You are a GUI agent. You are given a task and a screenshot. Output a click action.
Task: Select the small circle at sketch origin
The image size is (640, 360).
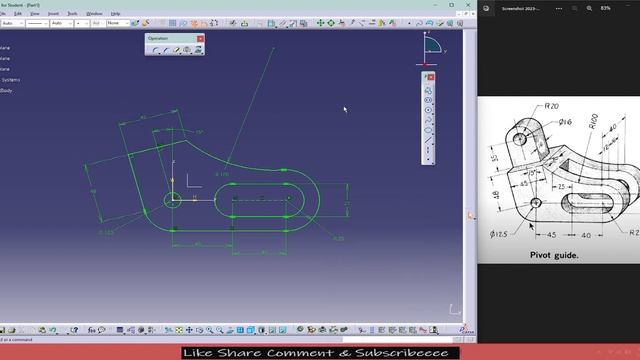click(x=172, y=200)
